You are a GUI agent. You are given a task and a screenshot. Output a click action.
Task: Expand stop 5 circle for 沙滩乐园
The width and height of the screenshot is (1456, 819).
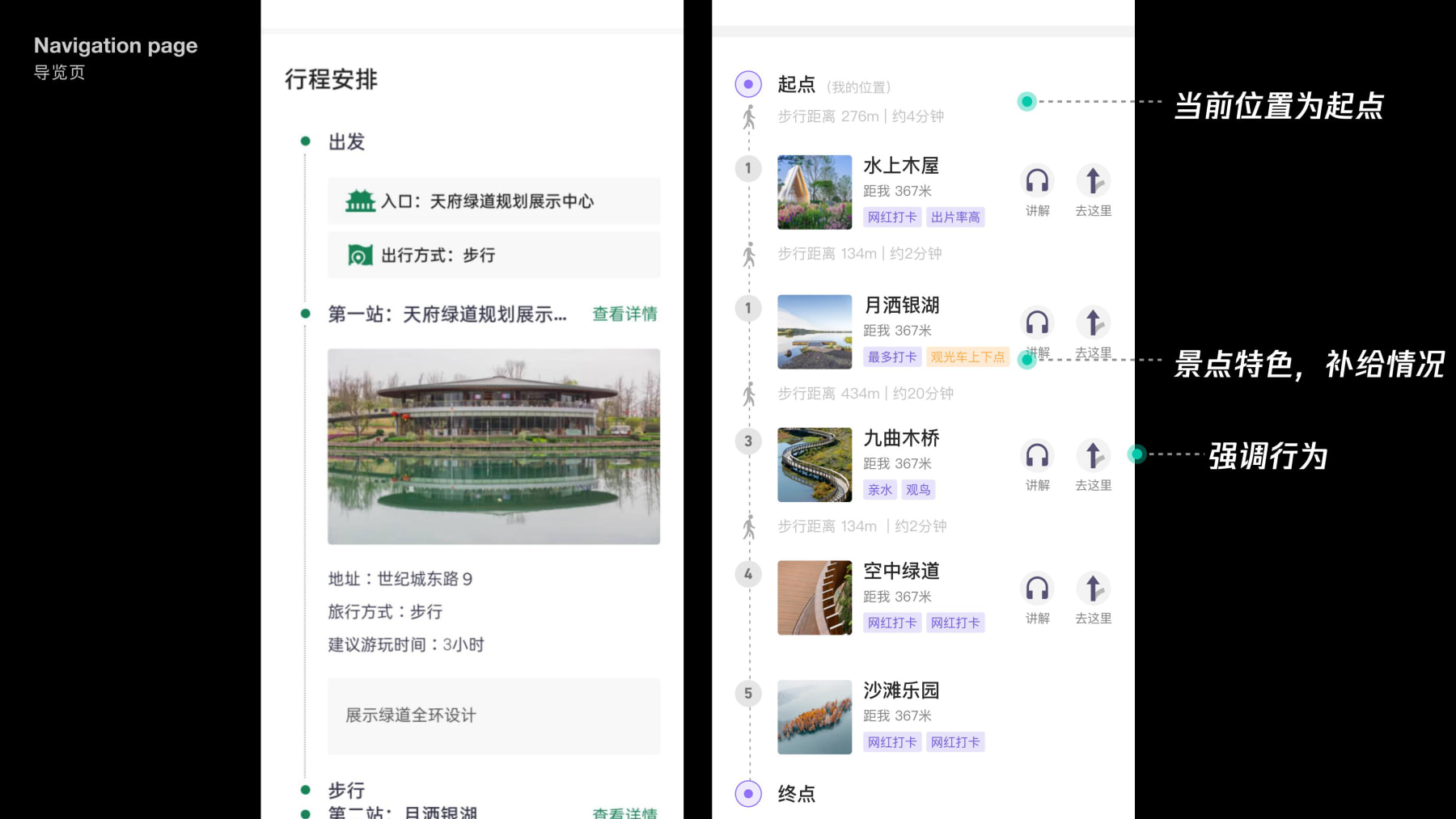749,694
